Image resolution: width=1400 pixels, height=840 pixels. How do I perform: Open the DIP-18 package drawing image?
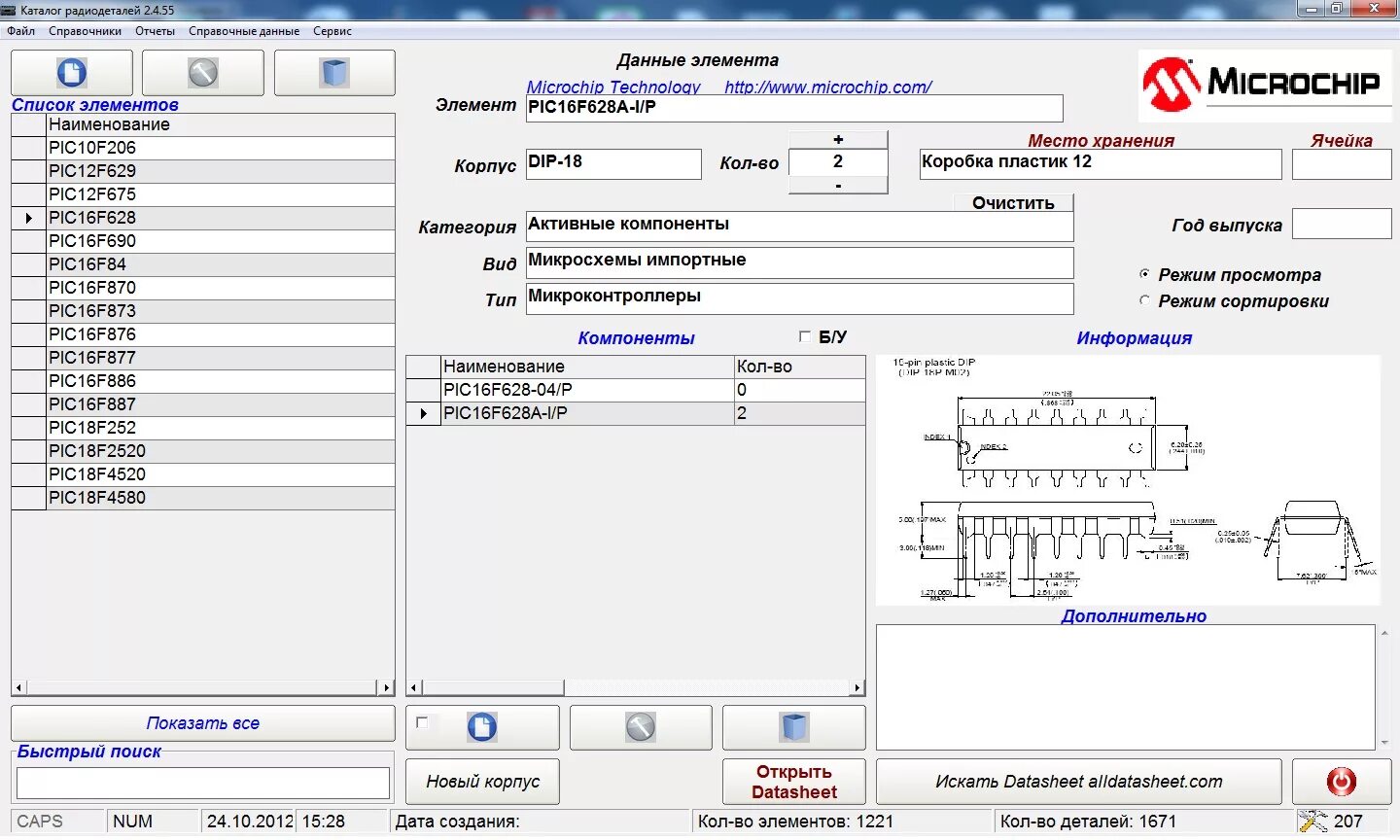1128,480
